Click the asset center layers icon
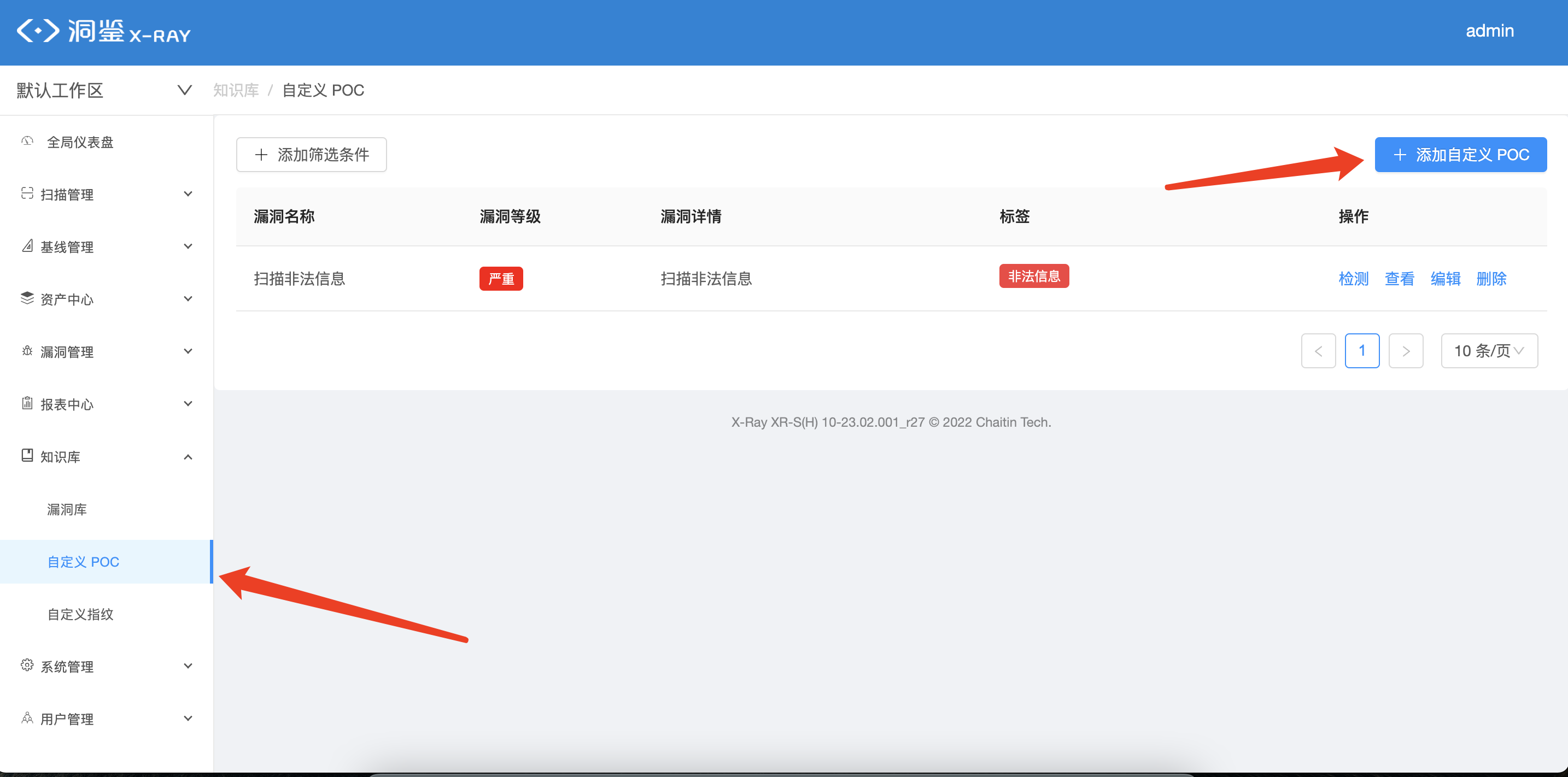1568x777 pixels. coord(27,298)
